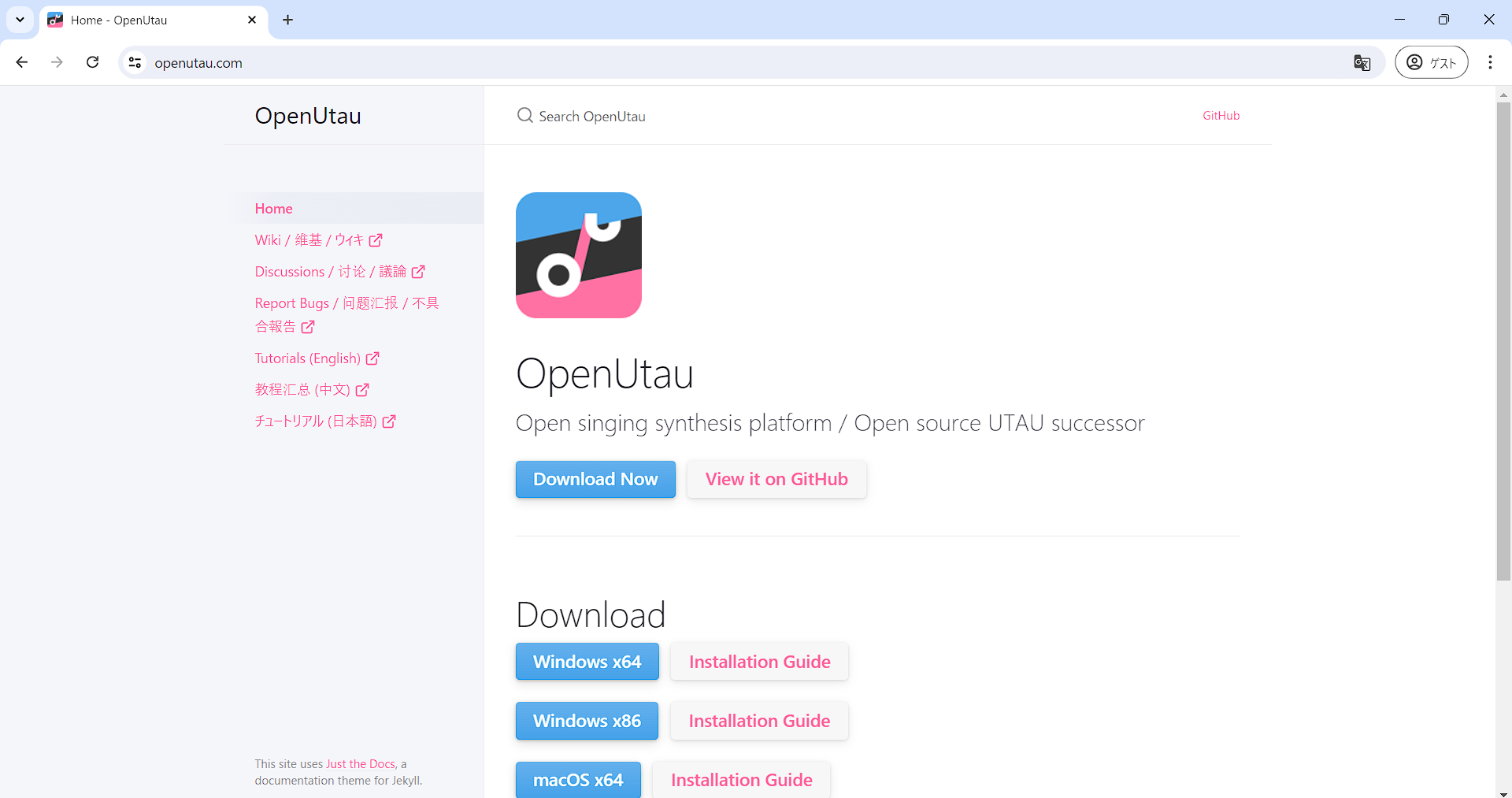The width and height of the screenshot is (1512, 798).
Task: Open the Wiki / 維基 / ウィキ link
Action: coord(318,240)
